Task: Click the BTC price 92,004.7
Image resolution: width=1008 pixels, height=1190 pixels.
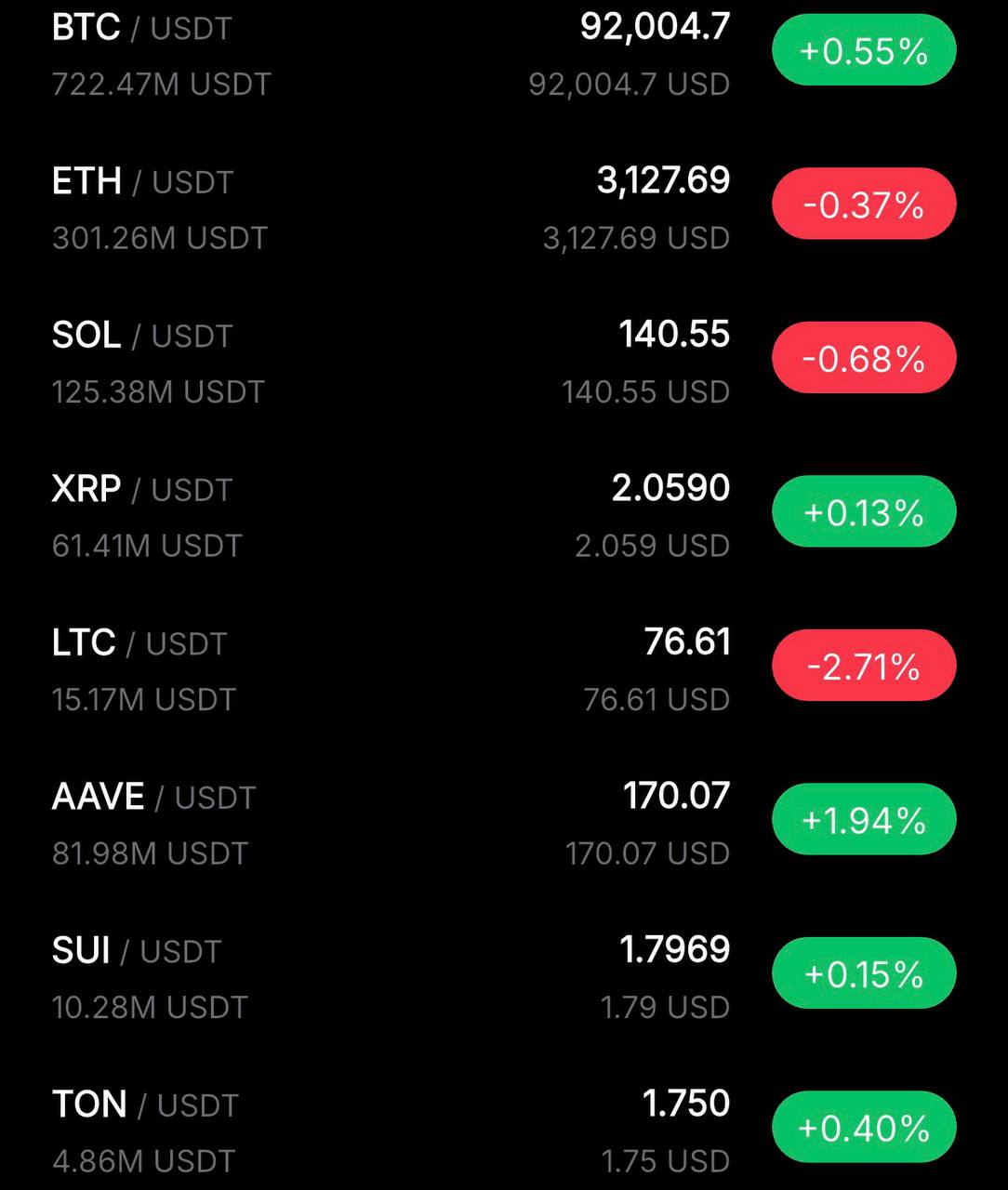Action: 655,27
